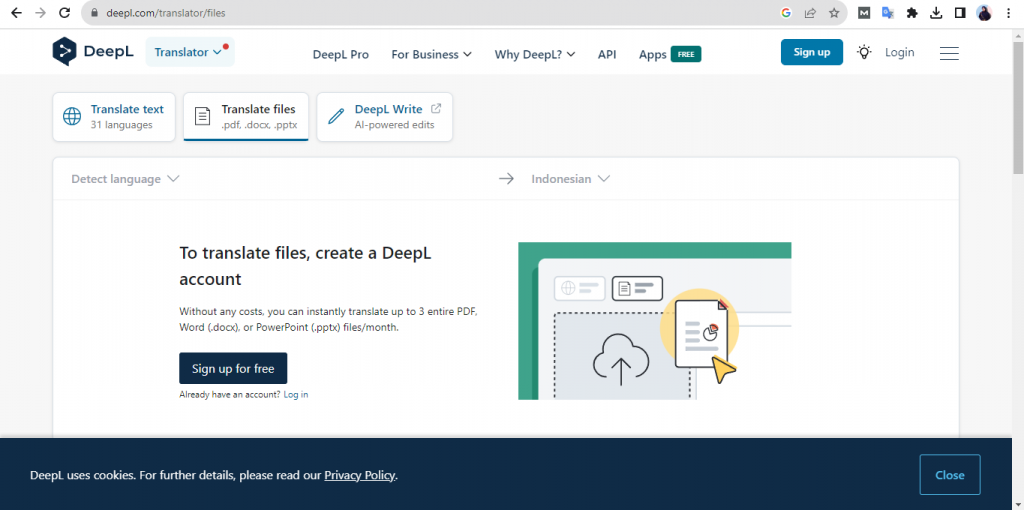Image resolution: width=1024 pixels, height=510 pixels.
Task: Open the hamburger menu icon
Action: 949,53
